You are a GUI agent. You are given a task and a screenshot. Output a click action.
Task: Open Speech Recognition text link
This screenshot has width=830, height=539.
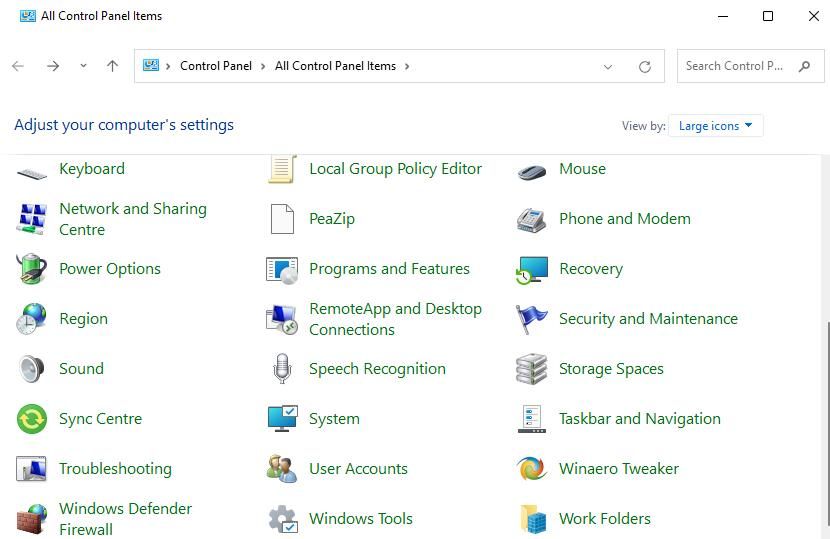pyautogui.click(x=377, y=369)
